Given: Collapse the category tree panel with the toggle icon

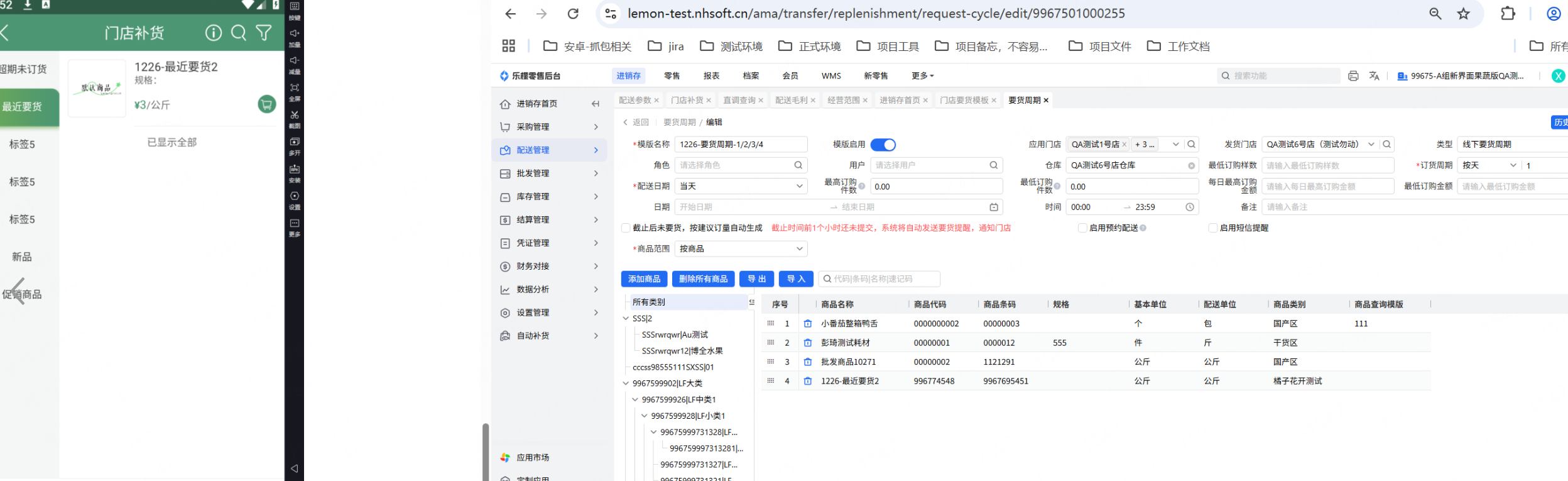Looking at the screenshot, I should [752, 302].
